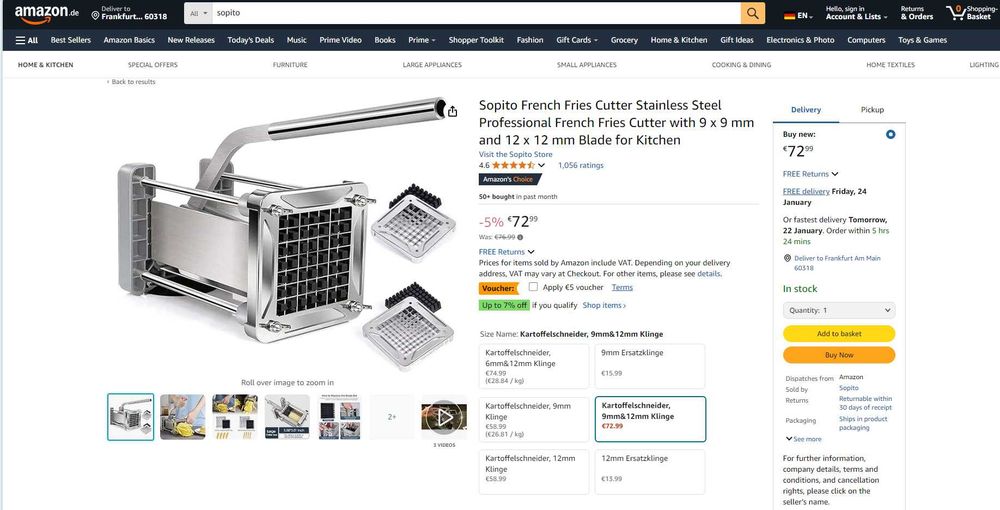Click the info icon beside Was price

point(520,237)
